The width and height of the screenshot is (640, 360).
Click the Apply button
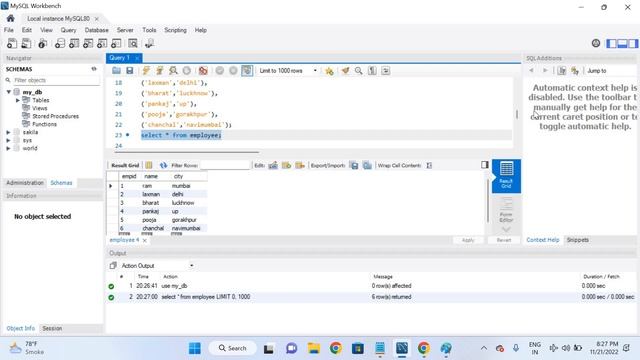point(468,240)
